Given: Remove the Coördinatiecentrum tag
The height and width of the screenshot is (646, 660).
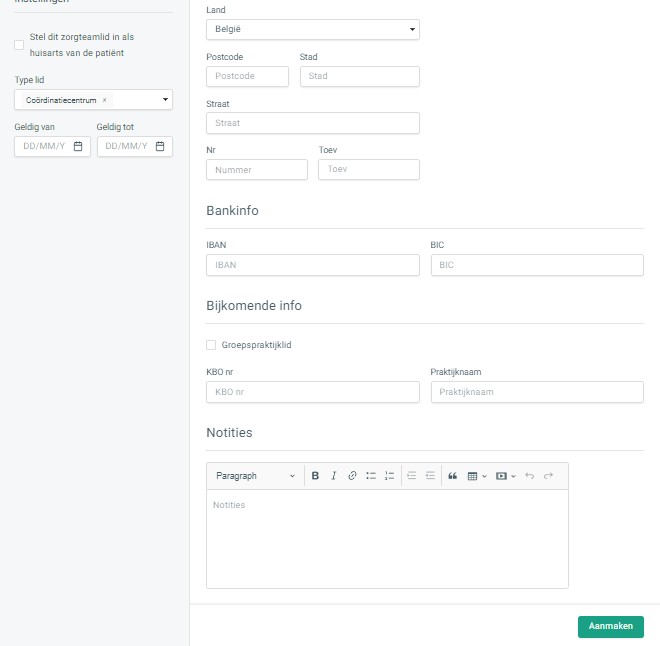Looking at the screenshot, I should (104, 100).
